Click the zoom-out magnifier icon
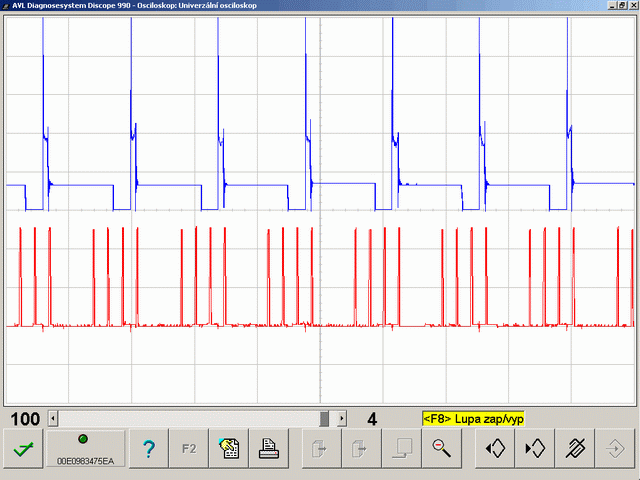Viewport: 640px width, 480px height. tap(442, 448)
